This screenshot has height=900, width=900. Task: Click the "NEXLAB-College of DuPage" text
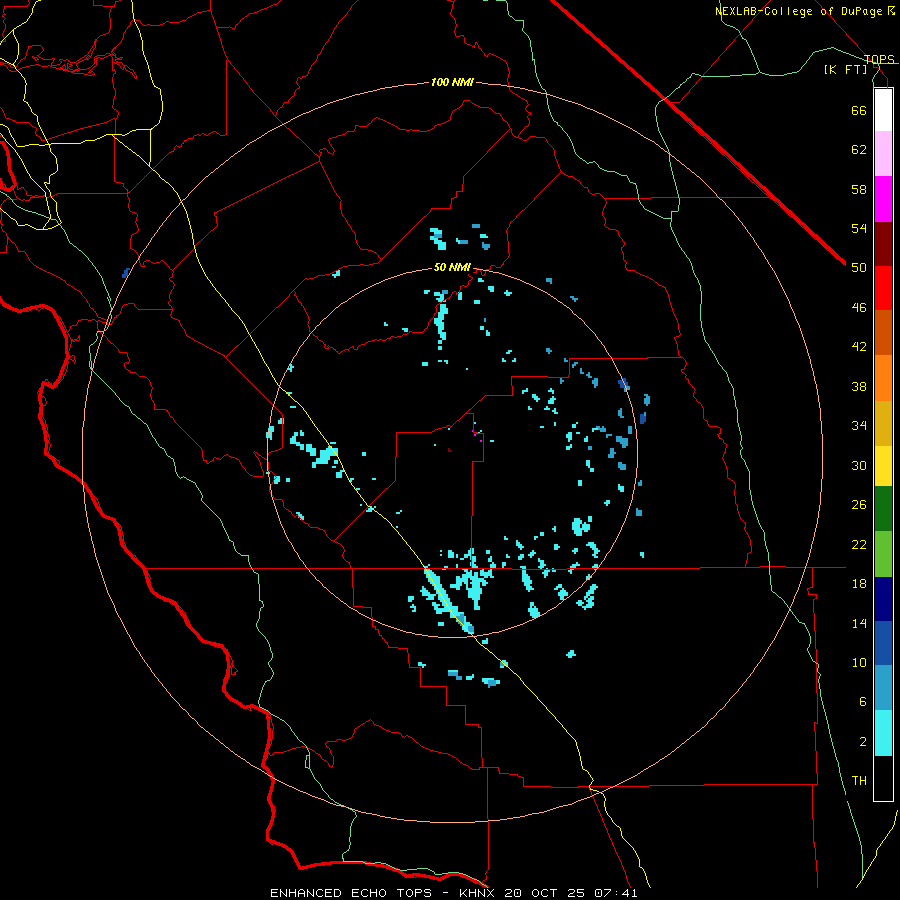click(x=798, y=11)
